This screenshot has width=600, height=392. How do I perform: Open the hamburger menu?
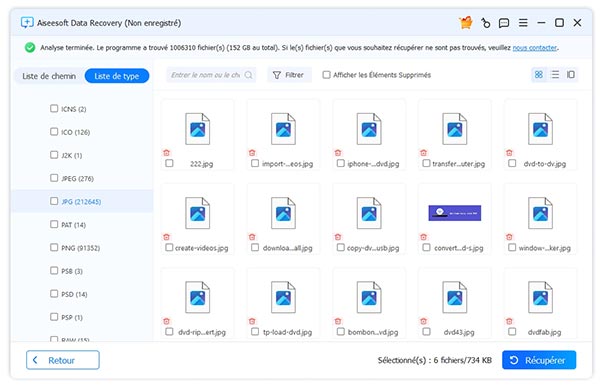click(523, 23)
